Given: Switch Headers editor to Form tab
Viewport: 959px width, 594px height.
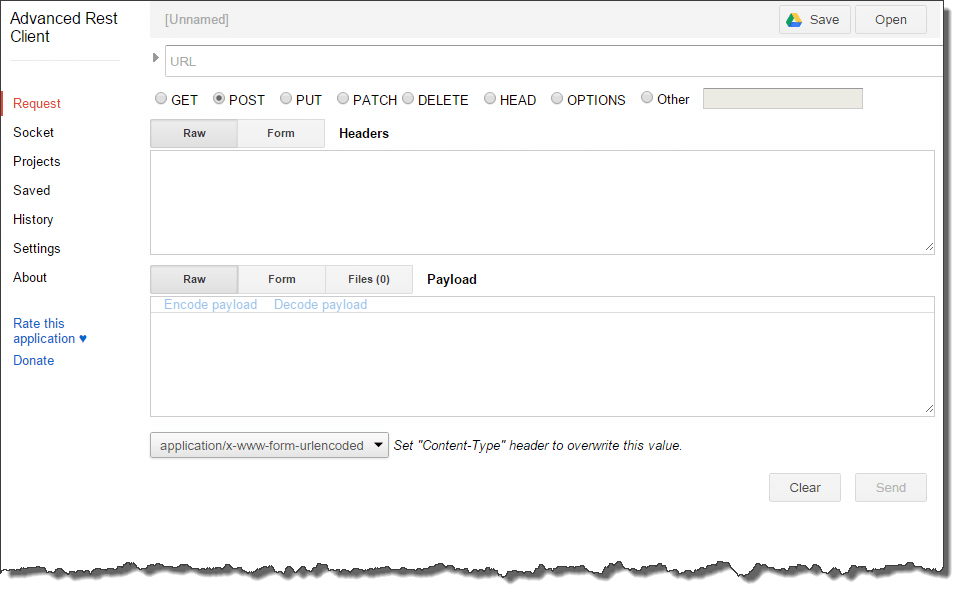Looking at the screenshot, I should click(x=281, y=133).
